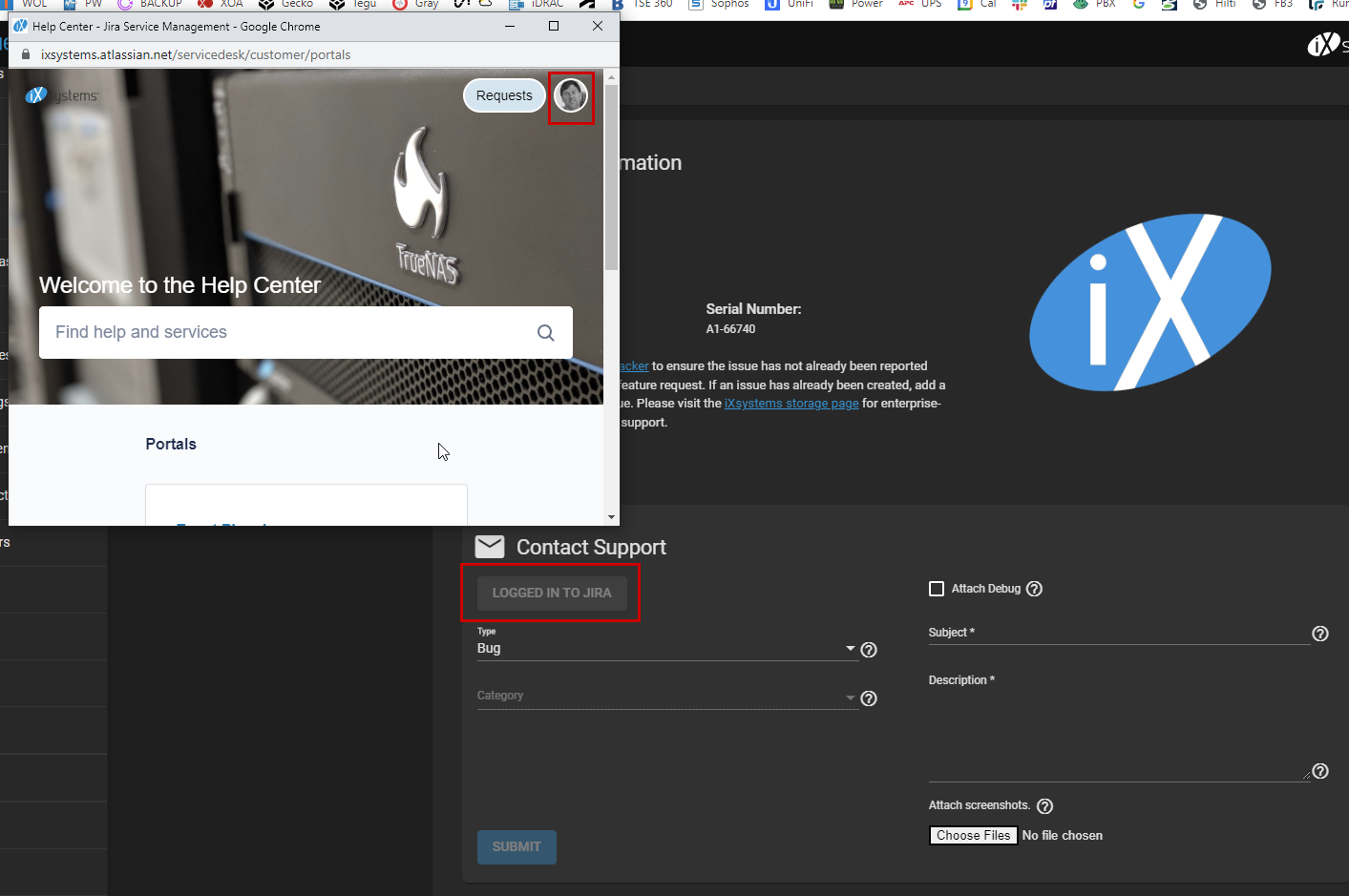The image size is (1349, 896).
Task: Open the Requests page in Help Center
Action: click(x=504, y=95)
